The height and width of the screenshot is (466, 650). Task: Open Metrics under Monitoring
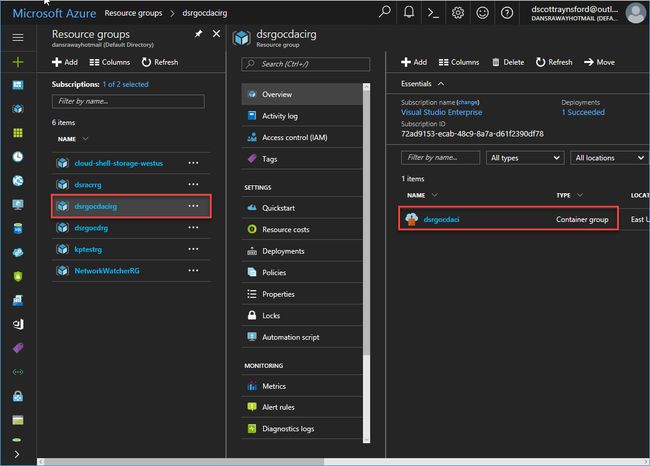302,386
